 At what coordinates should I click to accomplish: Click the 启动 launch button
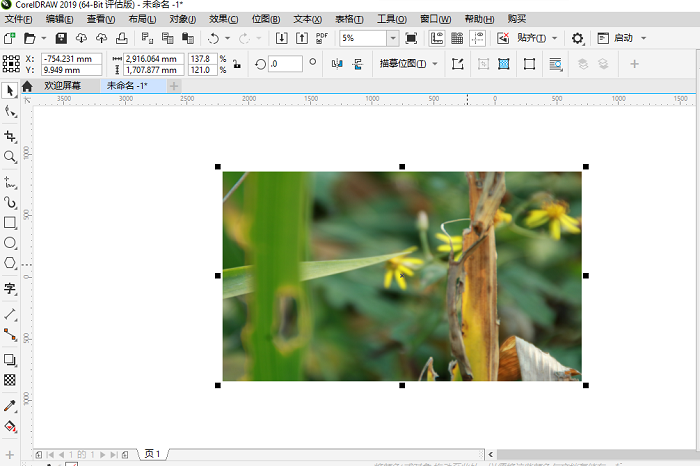622,38
